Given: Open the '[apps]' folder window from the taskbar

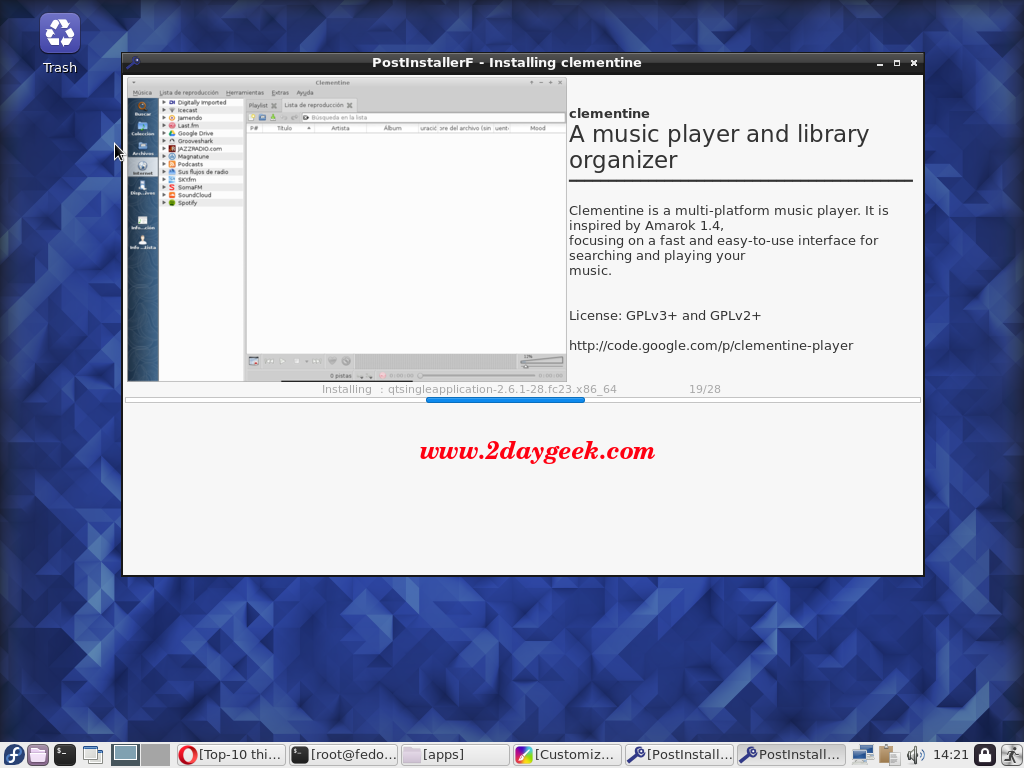Looking at the screenshot, I should (x=455, y=755).
